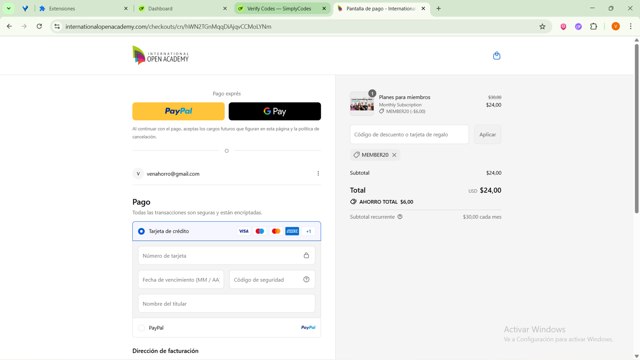Click the Planes para miembros product thumbnail
The height and width of the screenshot is (360, 640).
tap(362, 104)
